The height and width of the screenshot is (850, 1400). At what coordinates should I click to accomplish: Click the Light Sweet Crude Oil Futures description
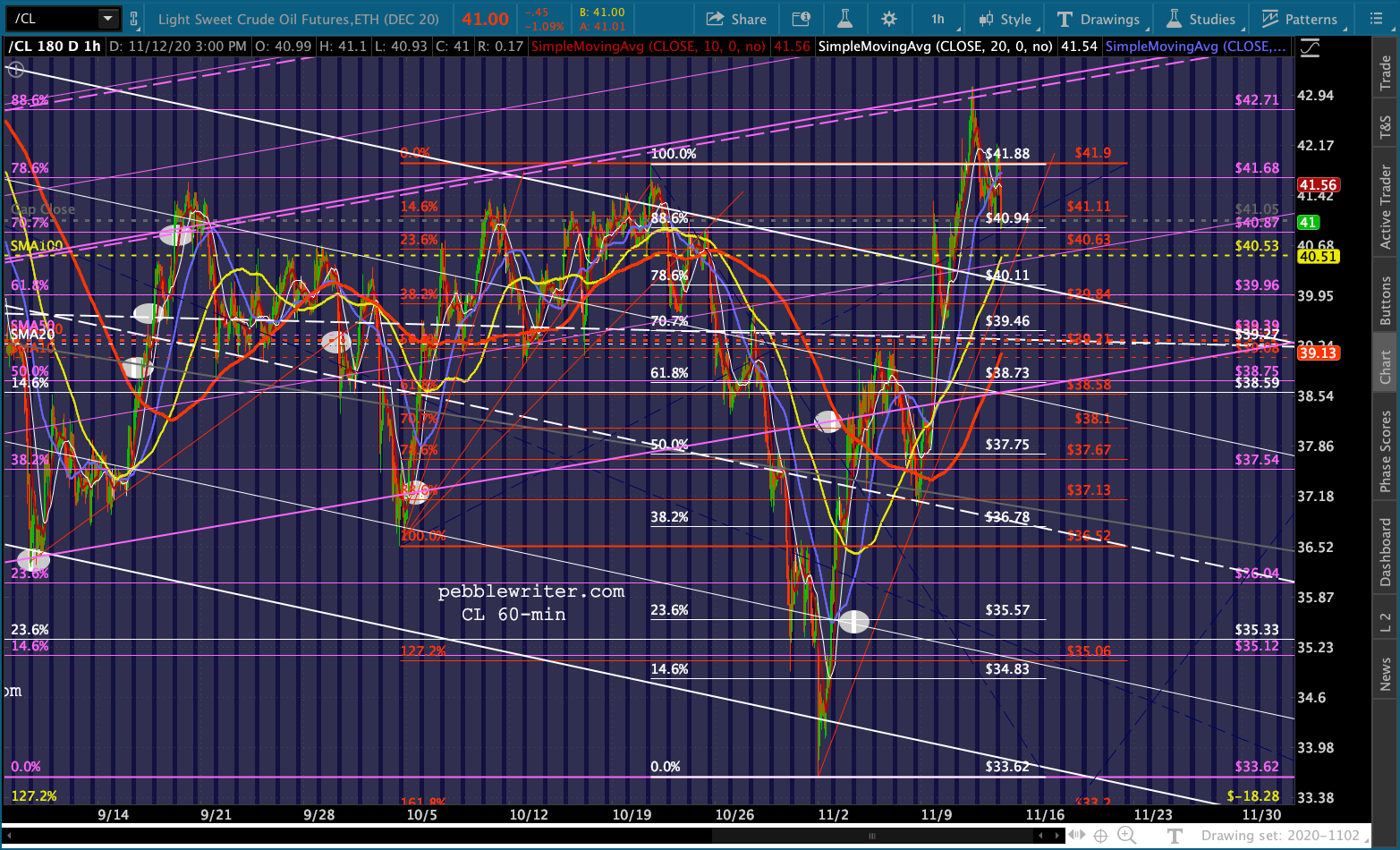pyautogui.click(x=299, y=19)
